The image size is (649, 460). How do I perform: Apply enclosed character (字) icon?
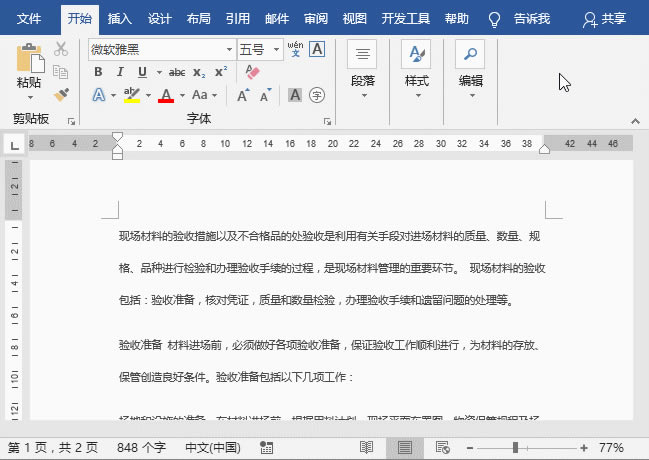click(x=317, y=95)
